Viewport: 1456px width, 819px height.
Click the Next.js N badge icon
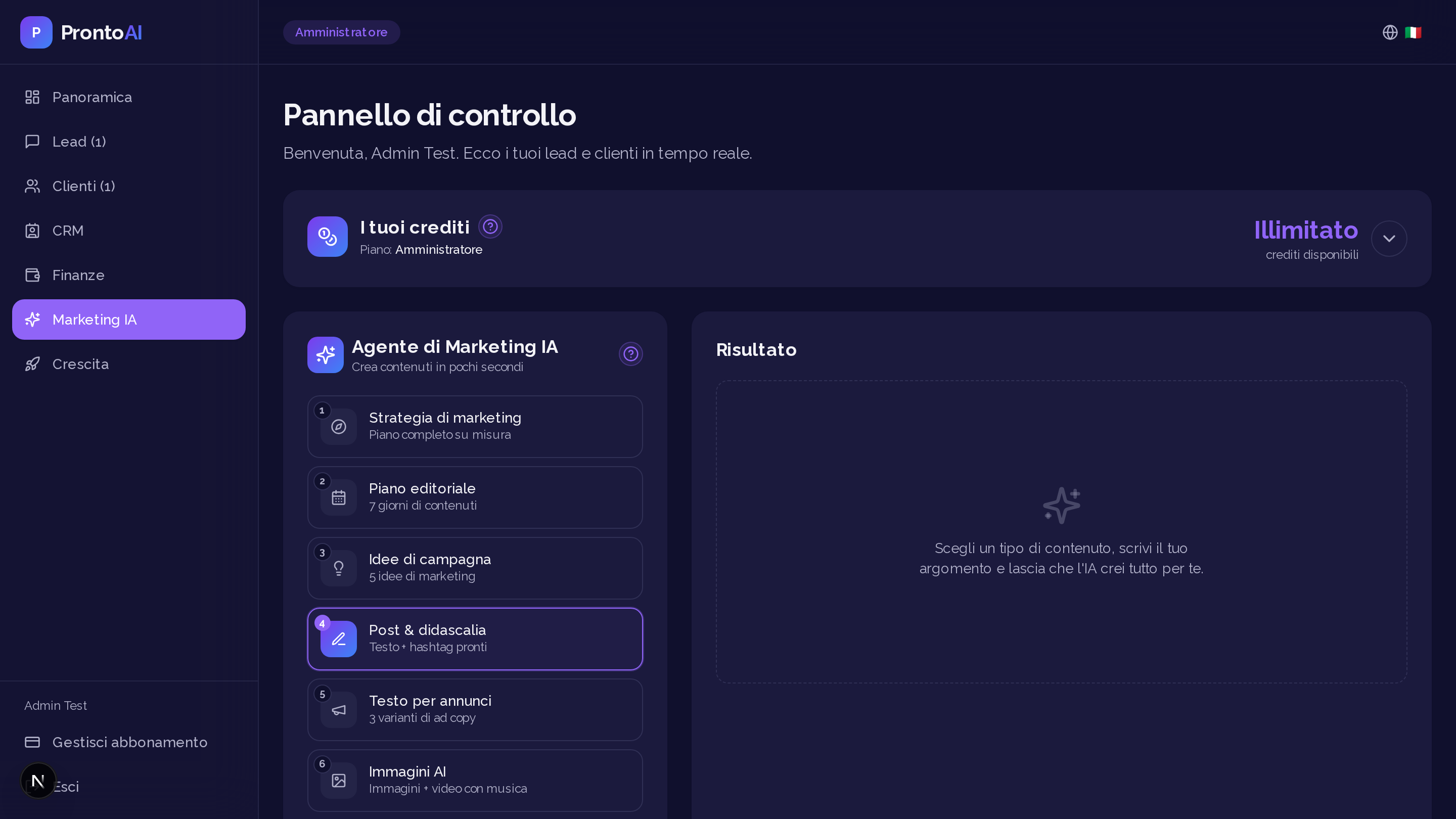click(x=38, y=781)
